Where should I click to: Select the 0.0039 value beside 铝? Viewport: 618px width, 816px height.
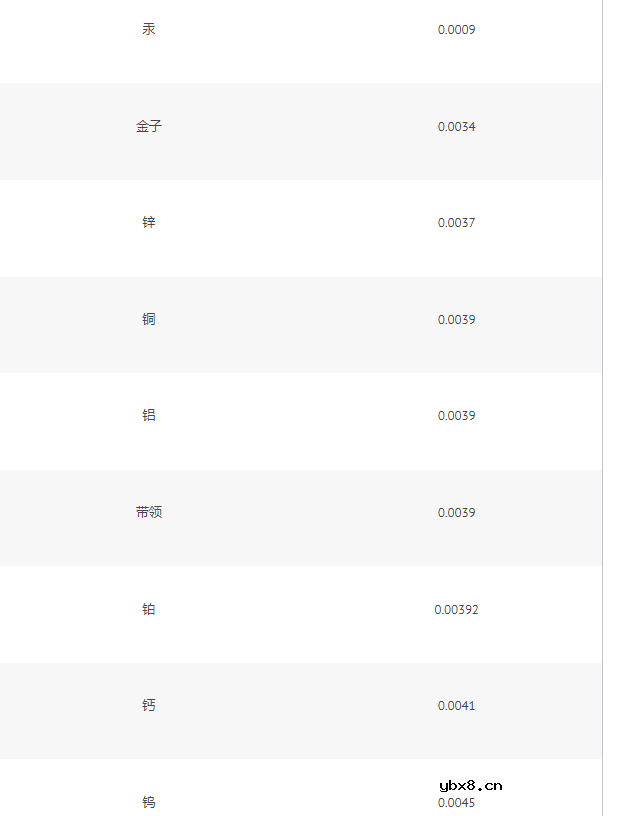tap(456, 416)
